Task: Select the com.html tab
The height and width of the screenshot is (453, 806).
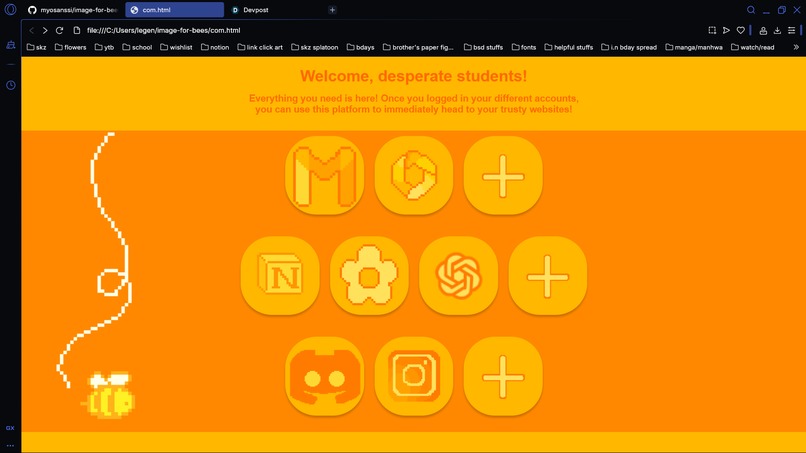Action: (174, 10)
